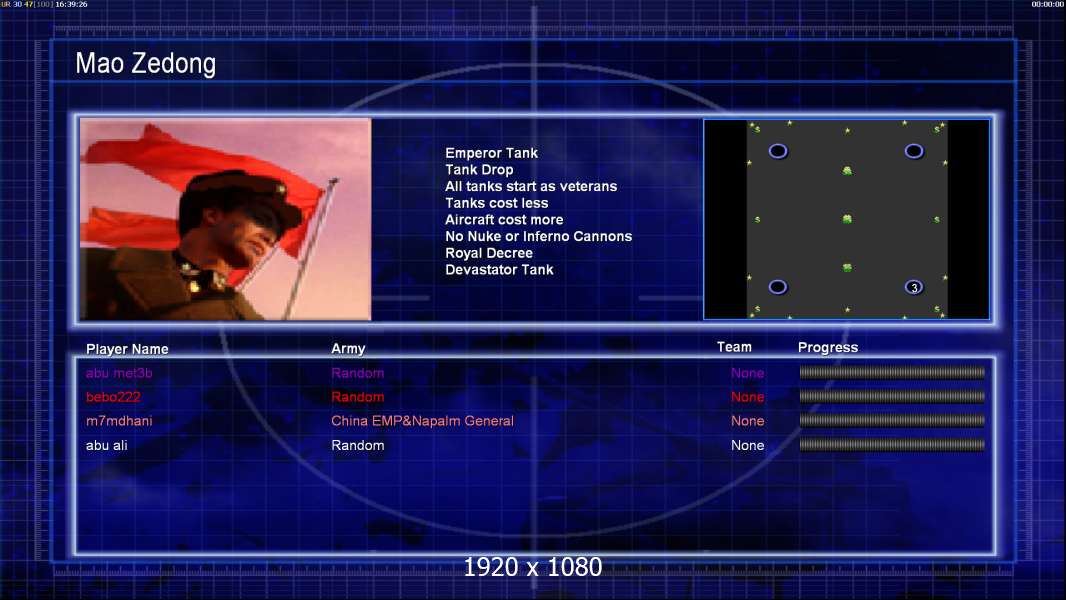
Task: Click the 00:00:00 timer readout
Action: [1048, 4]
